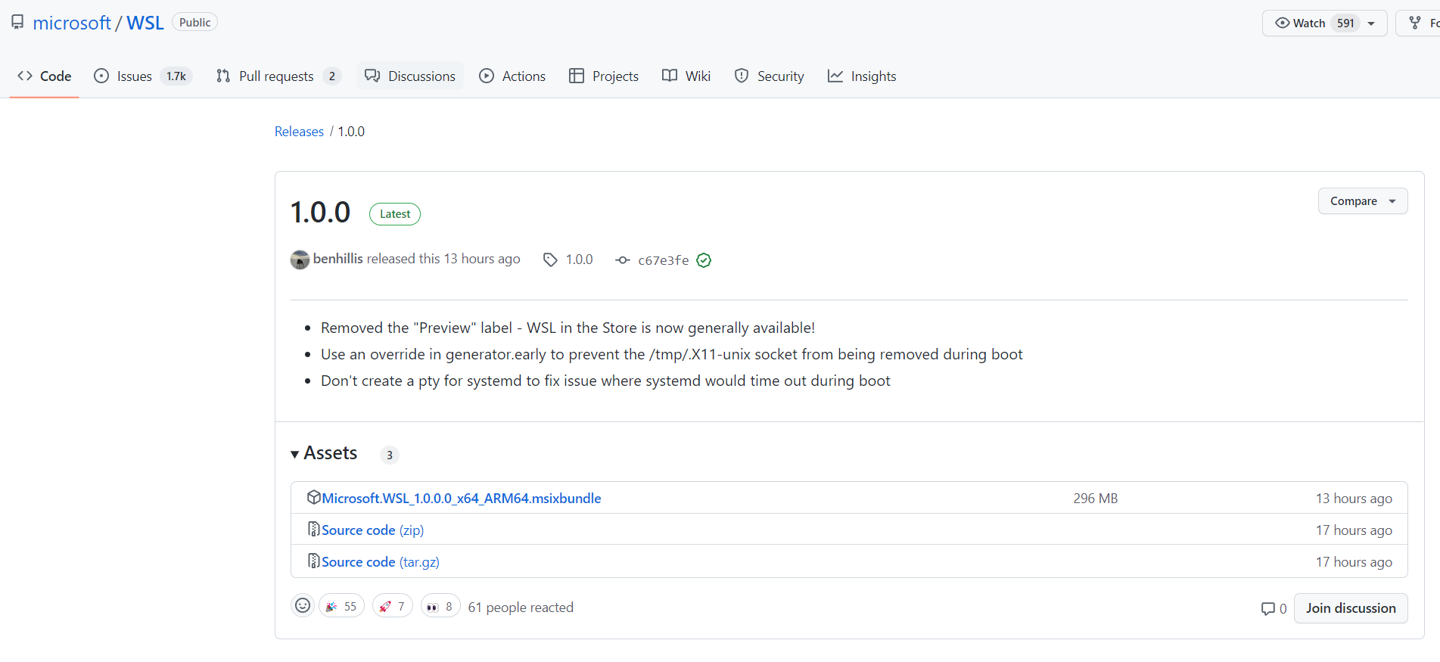This screenshot has height=662, width=1440.
Task: Open the benhillis profile link
Action: point(338,259)
